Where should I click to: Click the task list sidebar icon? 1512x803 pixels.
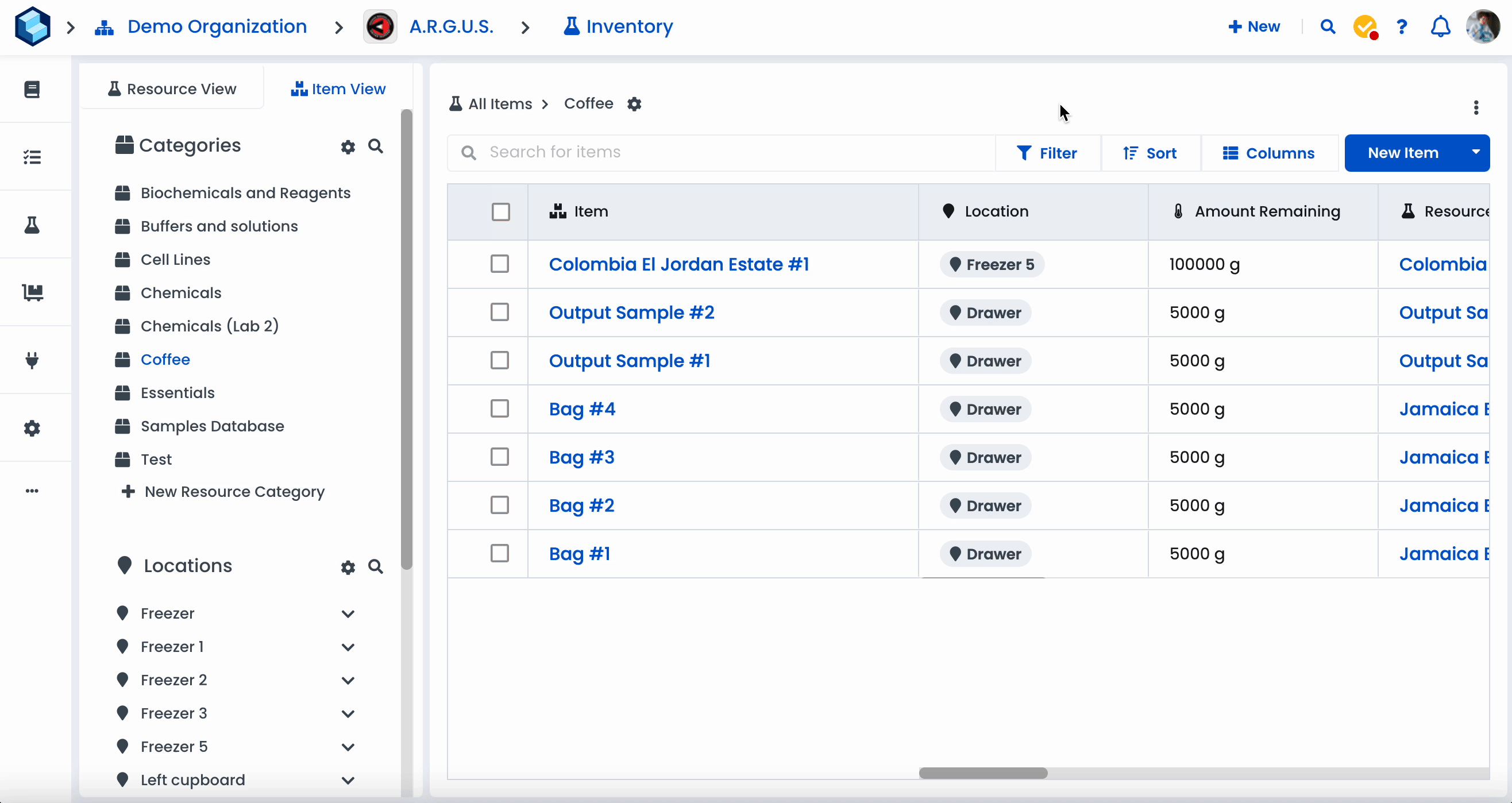coord(32,157)
